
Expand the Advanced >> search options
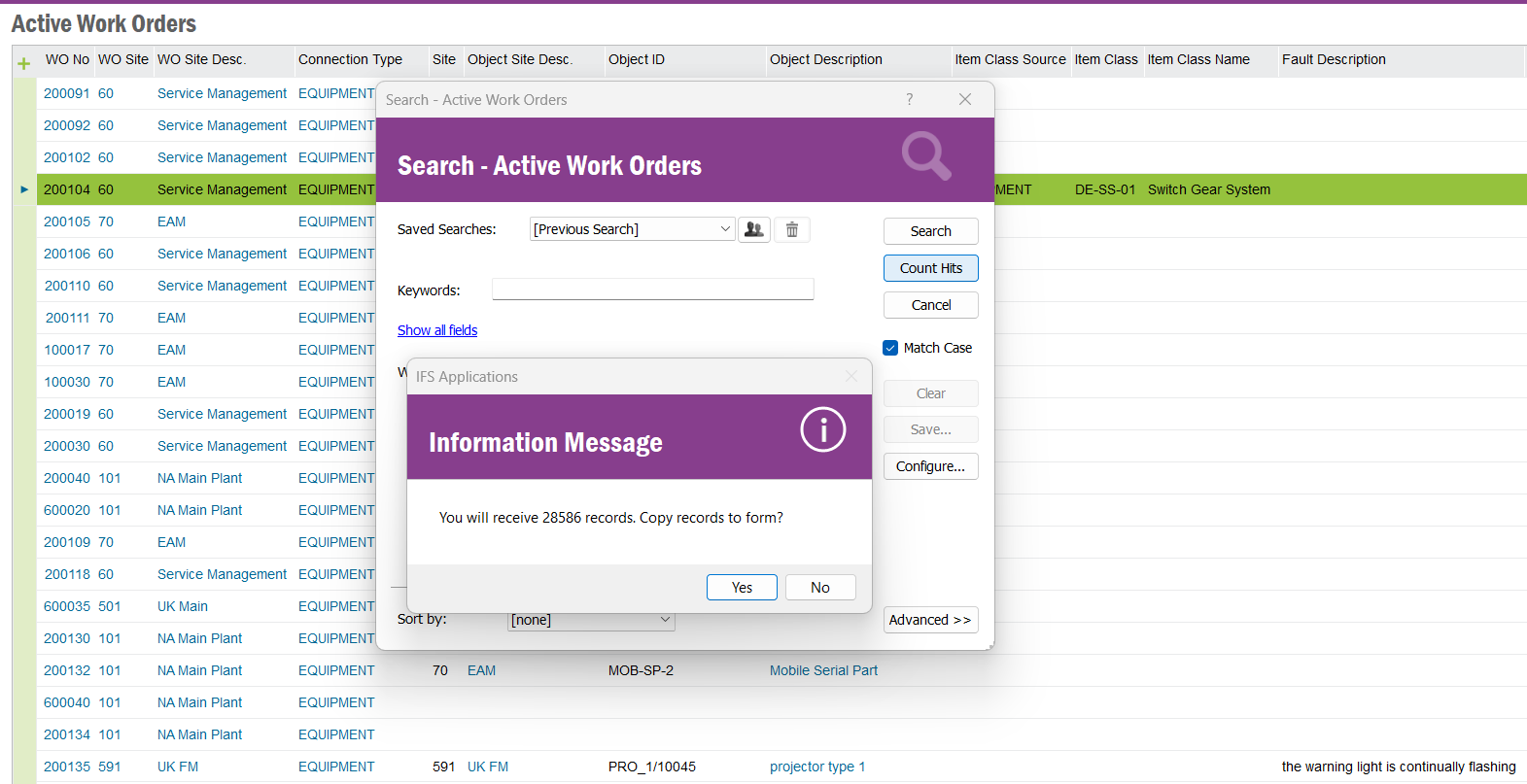pos(930,620)
